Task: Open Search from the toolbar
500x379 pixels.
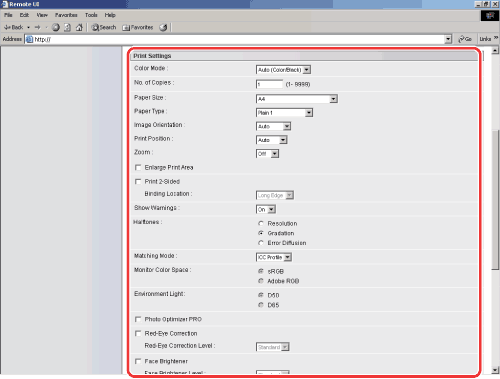Action: click(104, 27)
